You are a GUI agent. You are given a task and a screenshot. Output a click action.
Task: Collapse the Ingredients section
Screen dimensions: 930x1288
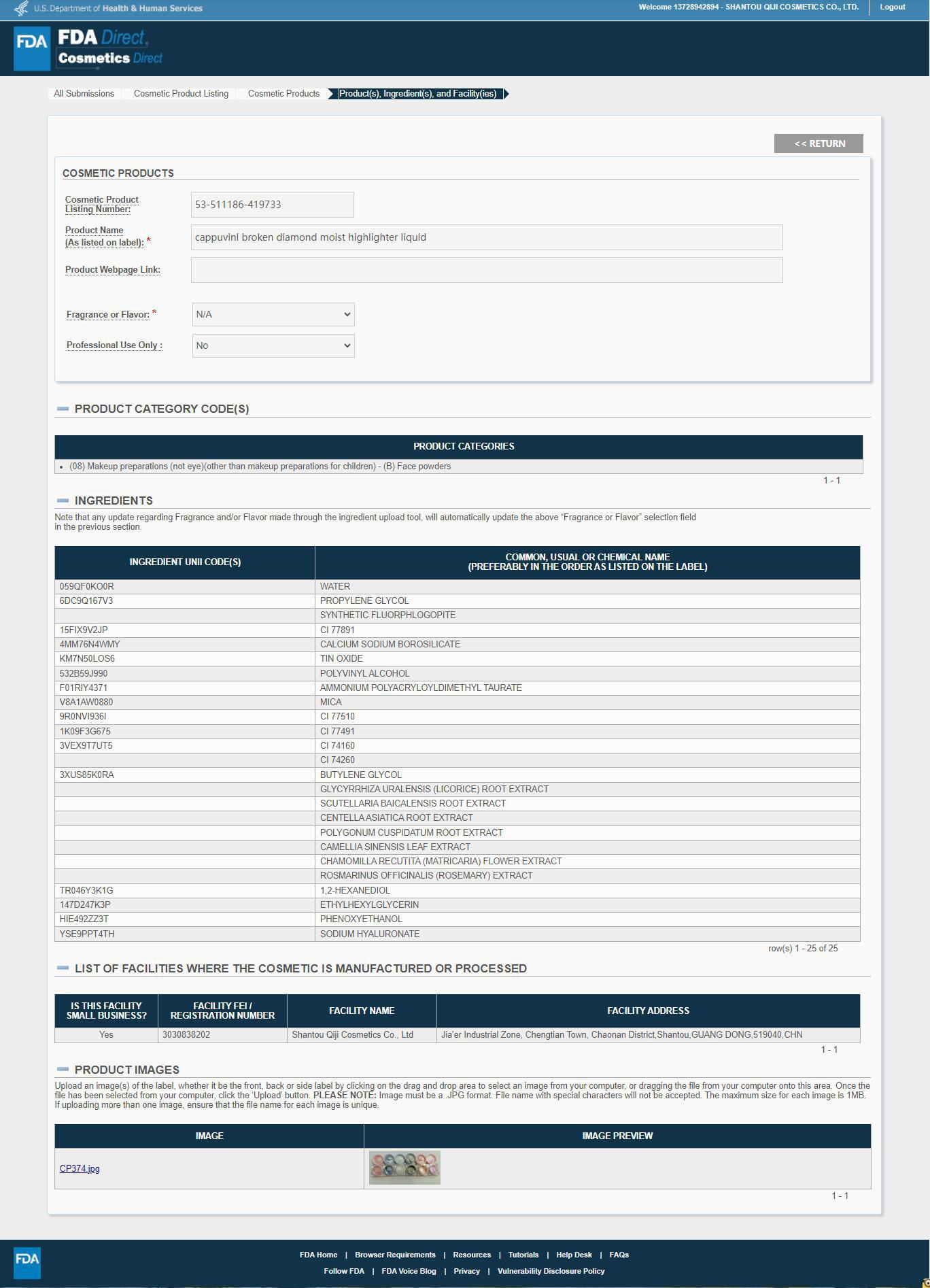(63, 501)
